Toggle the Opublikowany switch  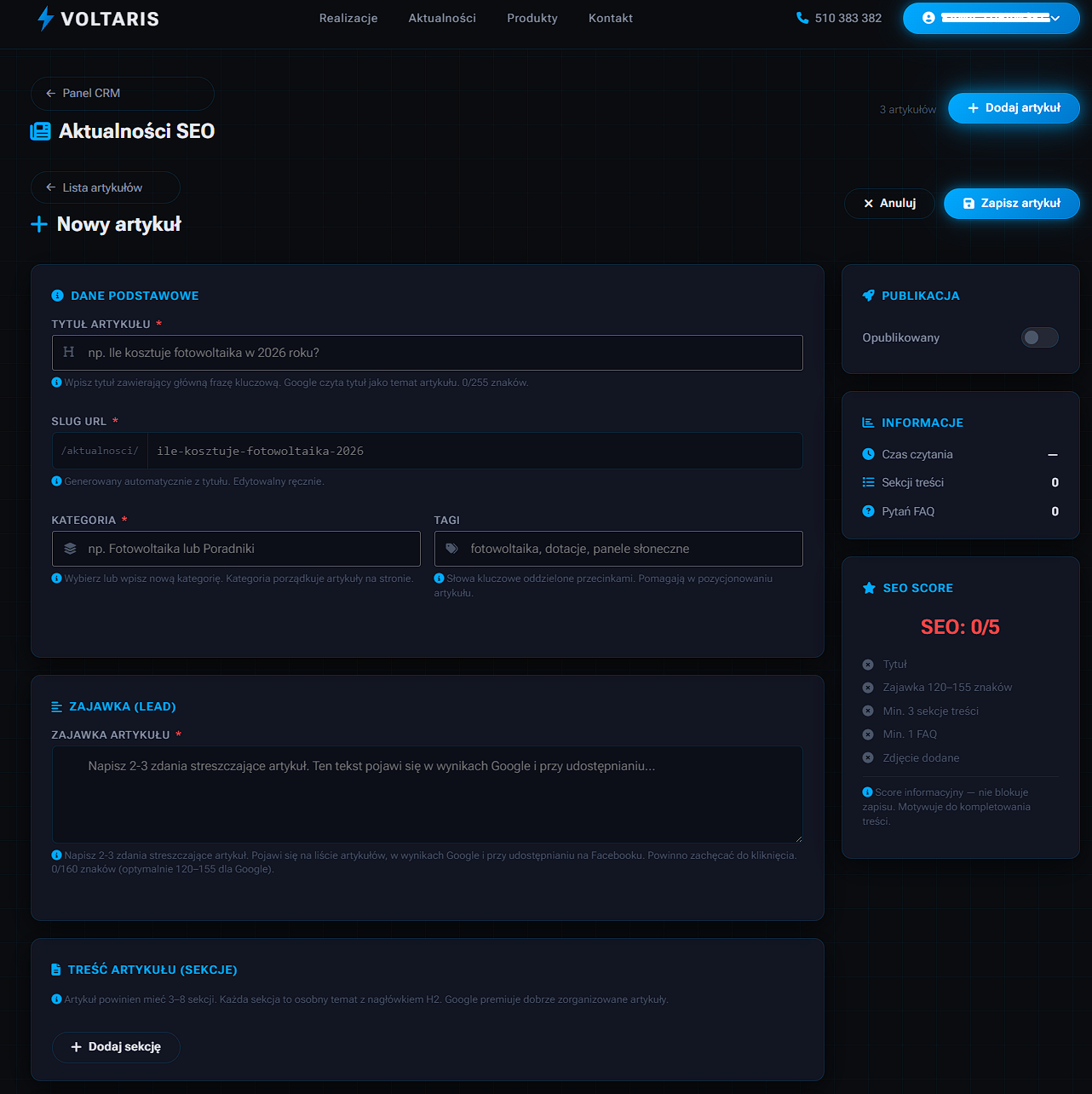(1039, 337)
